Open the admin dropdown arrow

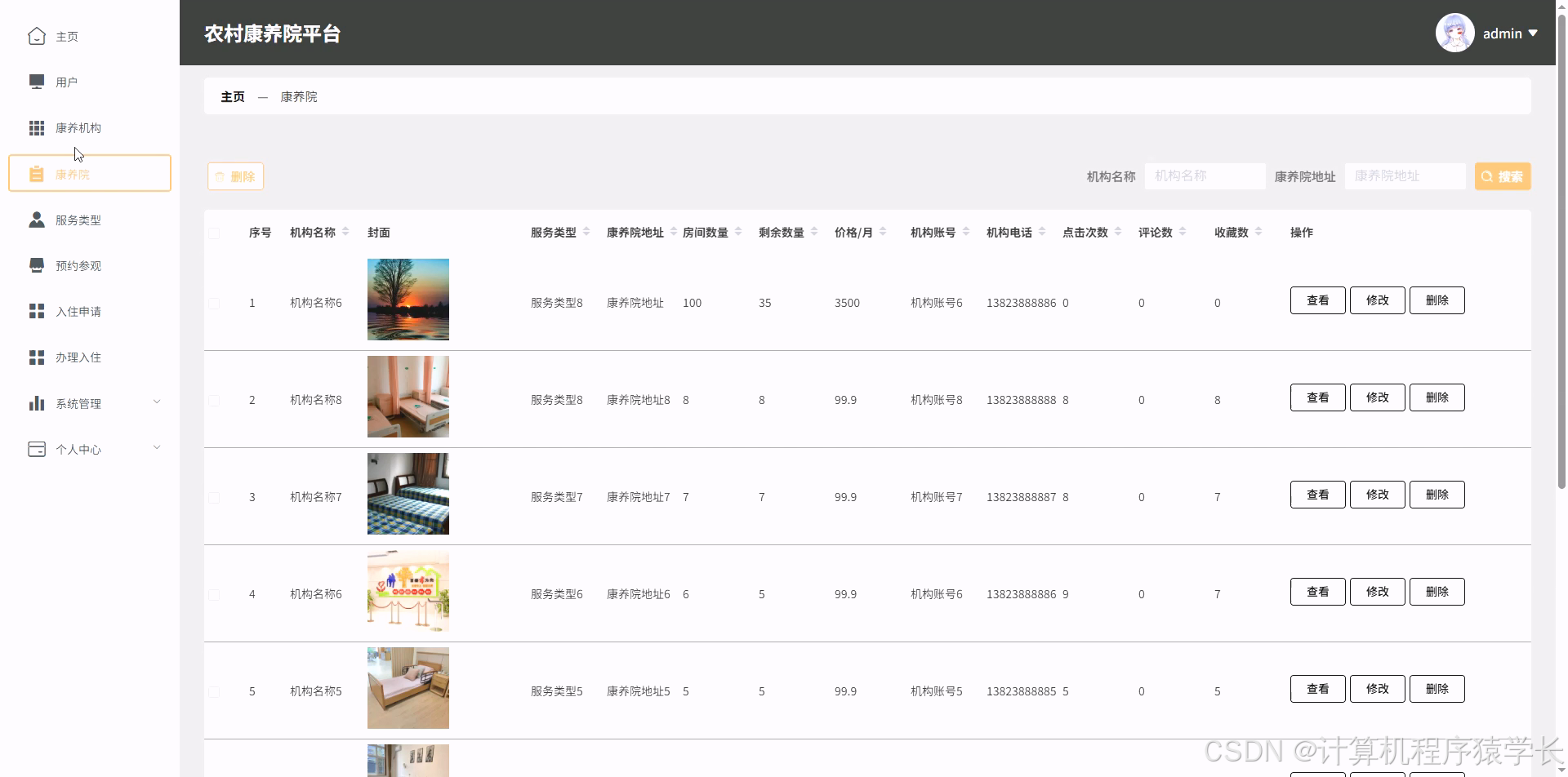1533,33
